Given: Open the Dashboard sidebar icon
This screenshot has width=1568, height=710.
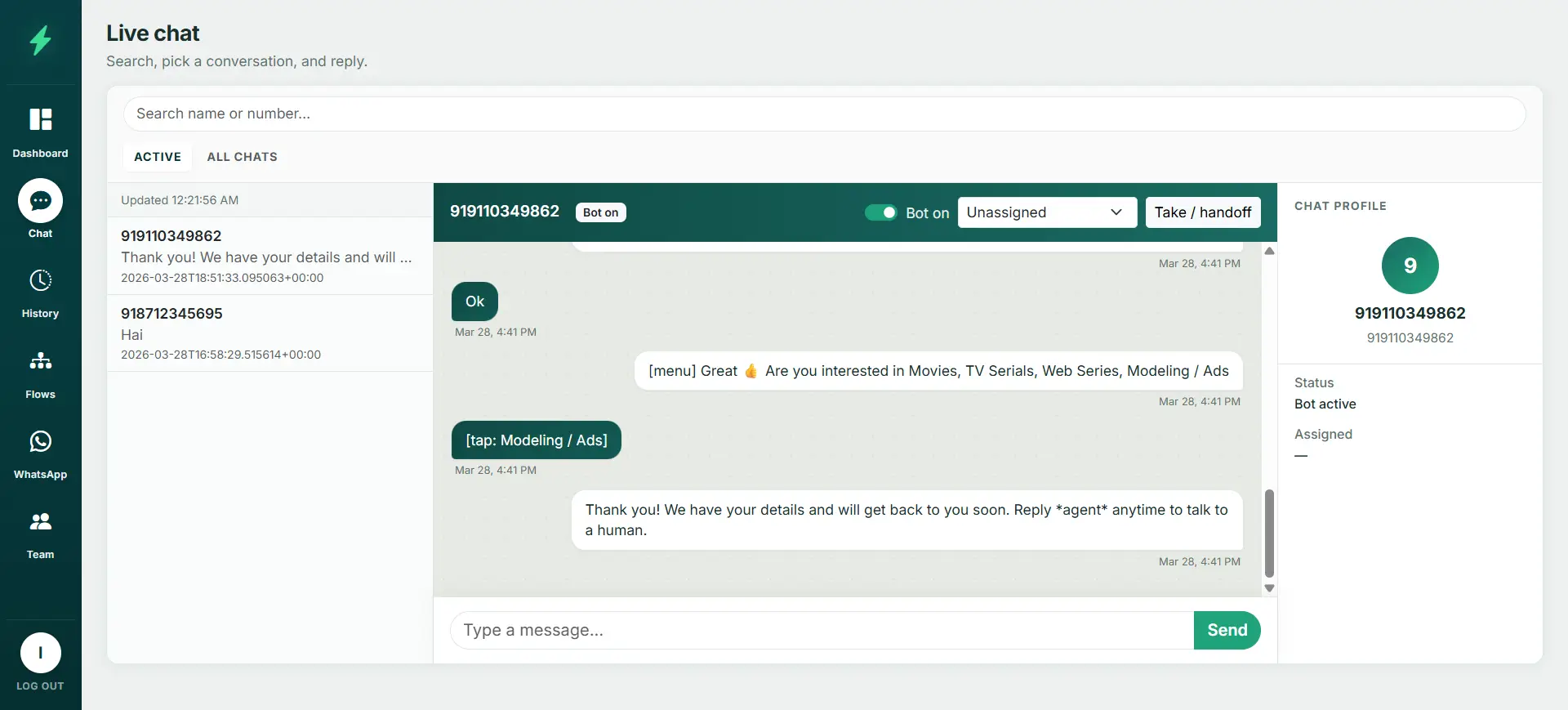Looking at the screenshot, I should click(x=40, y=120).
